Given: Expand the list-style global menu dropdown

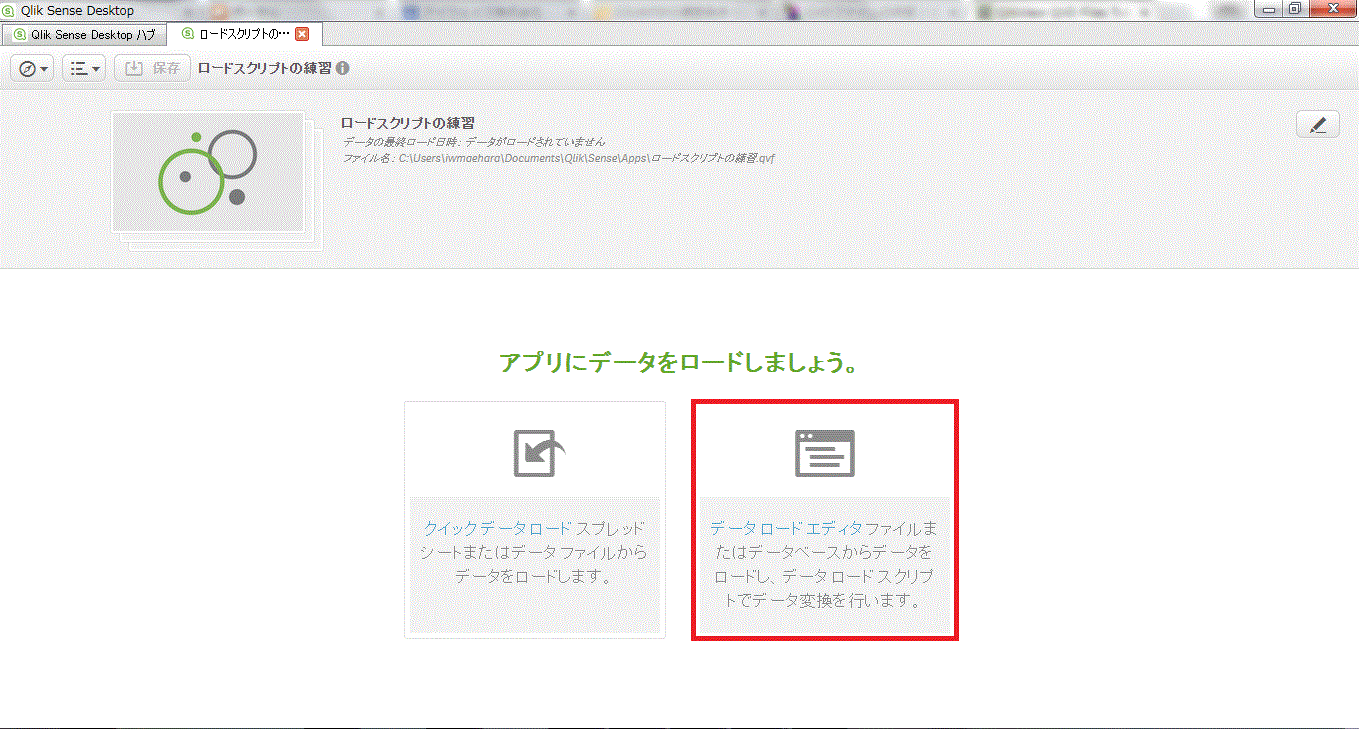Looking at the screenshot, I should point(84,68).
